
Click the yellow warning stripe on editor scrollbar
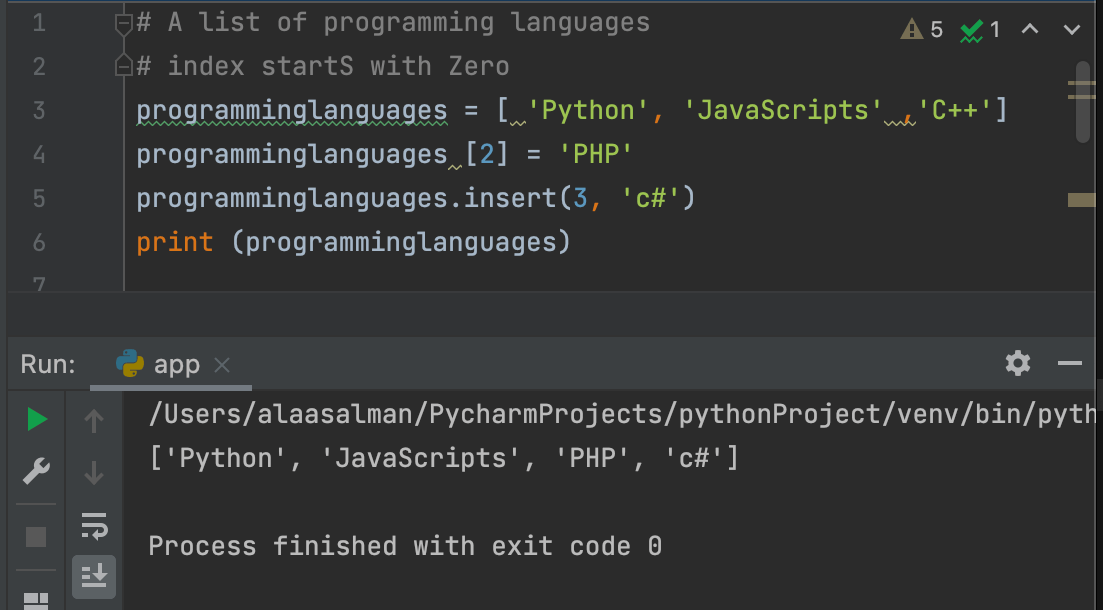pos(1081,200)
